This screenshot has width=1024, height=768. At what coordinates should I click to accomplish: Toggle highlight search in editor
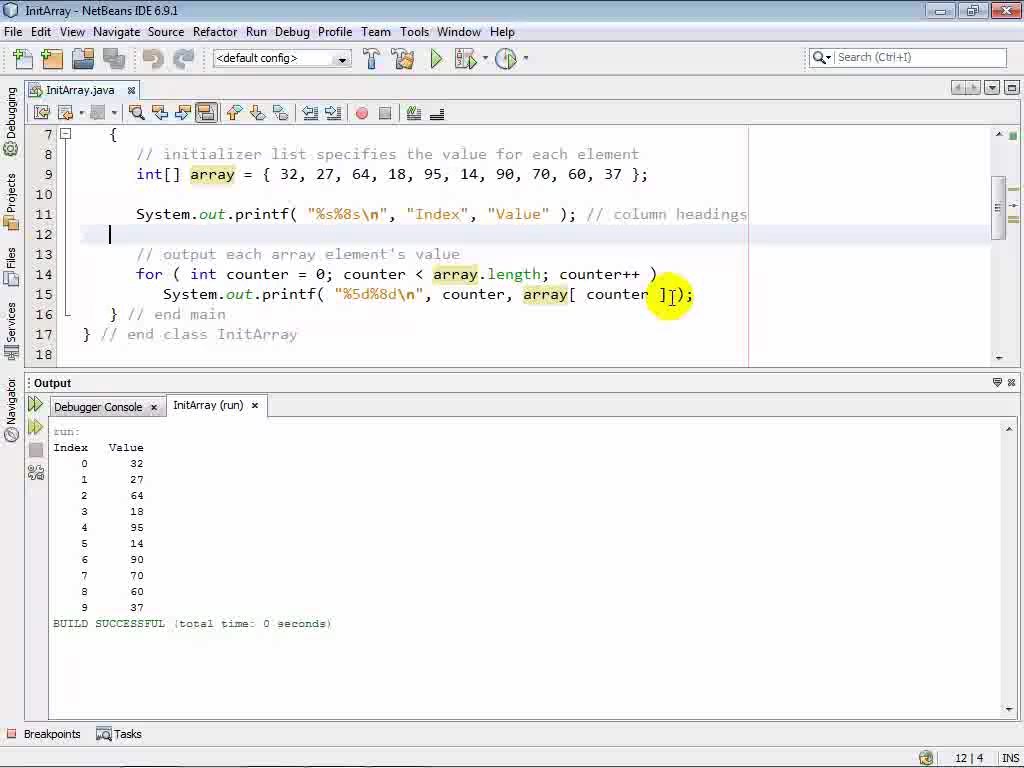pyautogui.click(x=206, y=113)
